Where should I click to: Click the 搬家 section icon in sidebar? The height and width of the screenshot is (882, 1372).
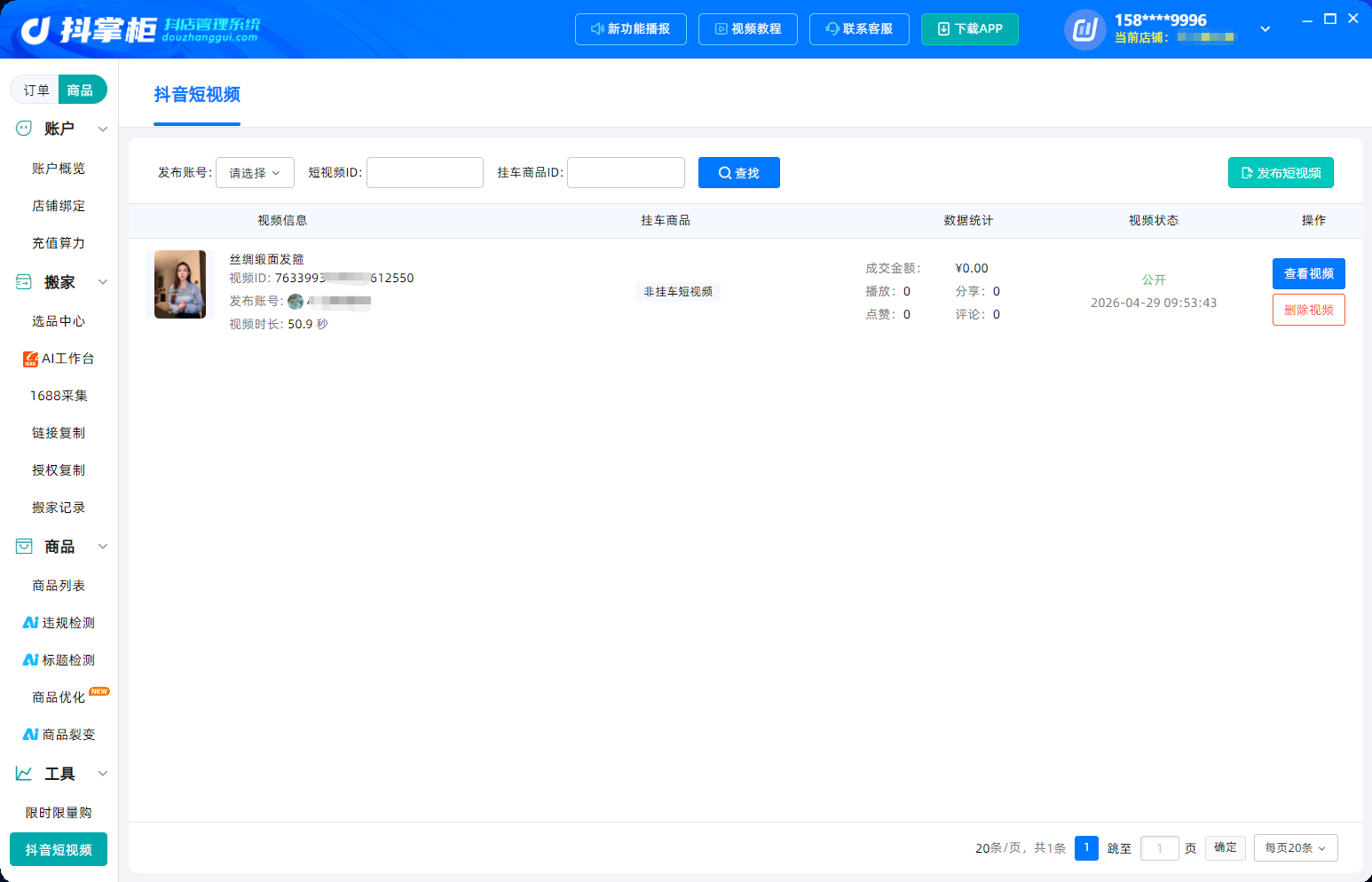coord(24,282)
